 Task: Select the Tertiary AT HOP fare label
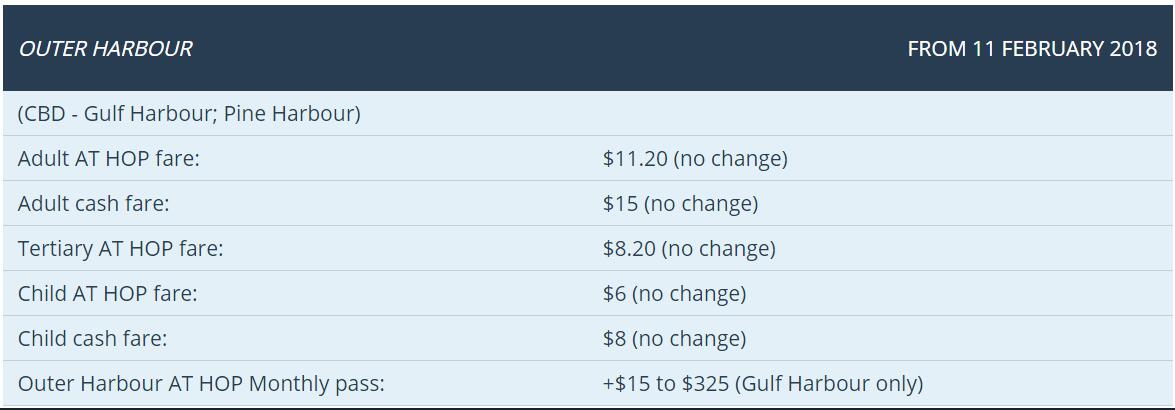click(x=121, y=248)
